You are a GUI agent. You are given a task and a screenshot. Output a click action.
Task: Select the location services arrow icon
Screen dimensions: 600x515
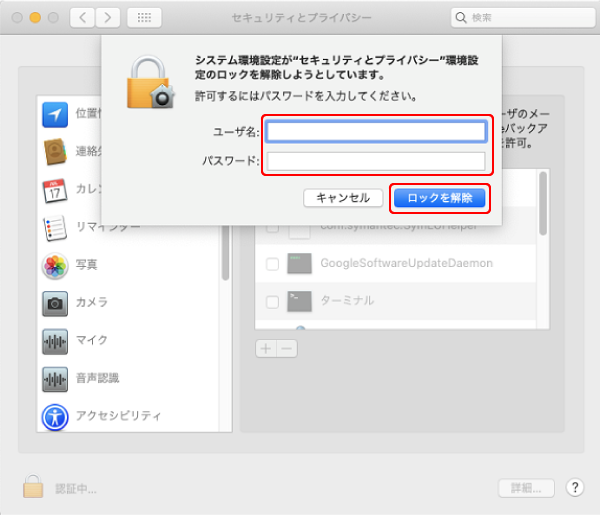click(55, 114)
